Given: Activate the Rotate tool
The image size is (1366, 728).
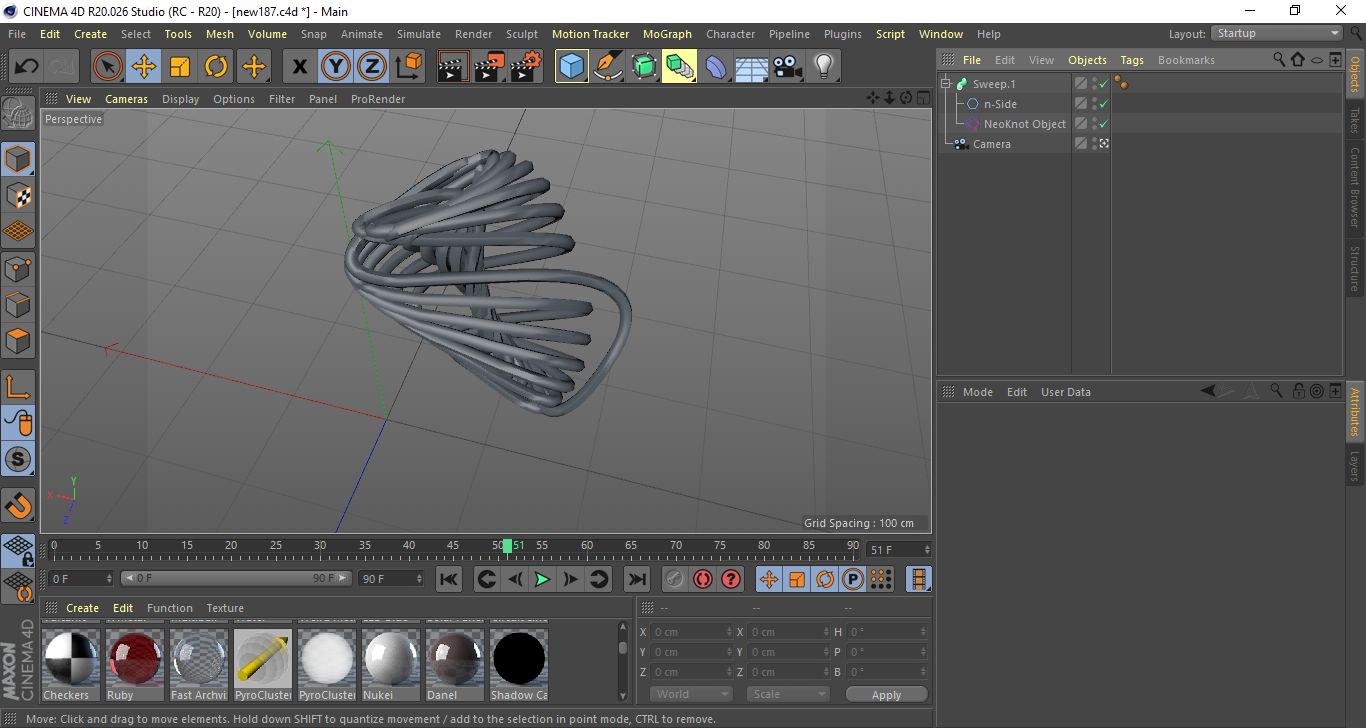Looking at the screenshot, I should pos(216,67).
